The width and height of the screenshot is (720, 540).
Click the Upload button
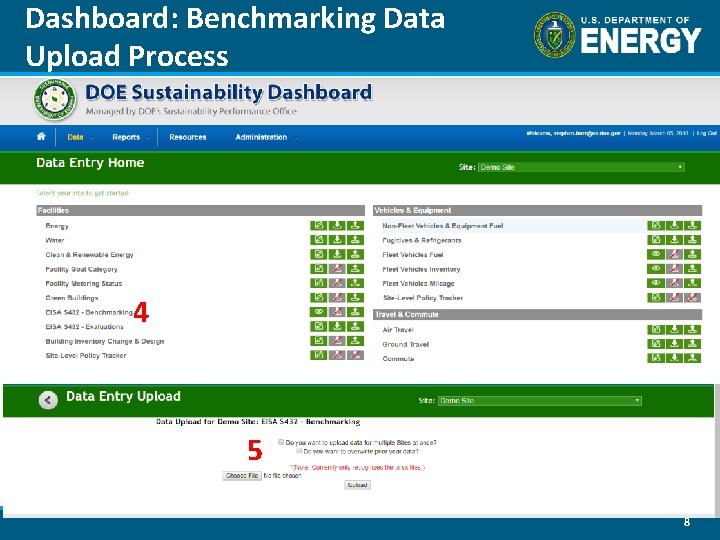(x=357, y=485)
